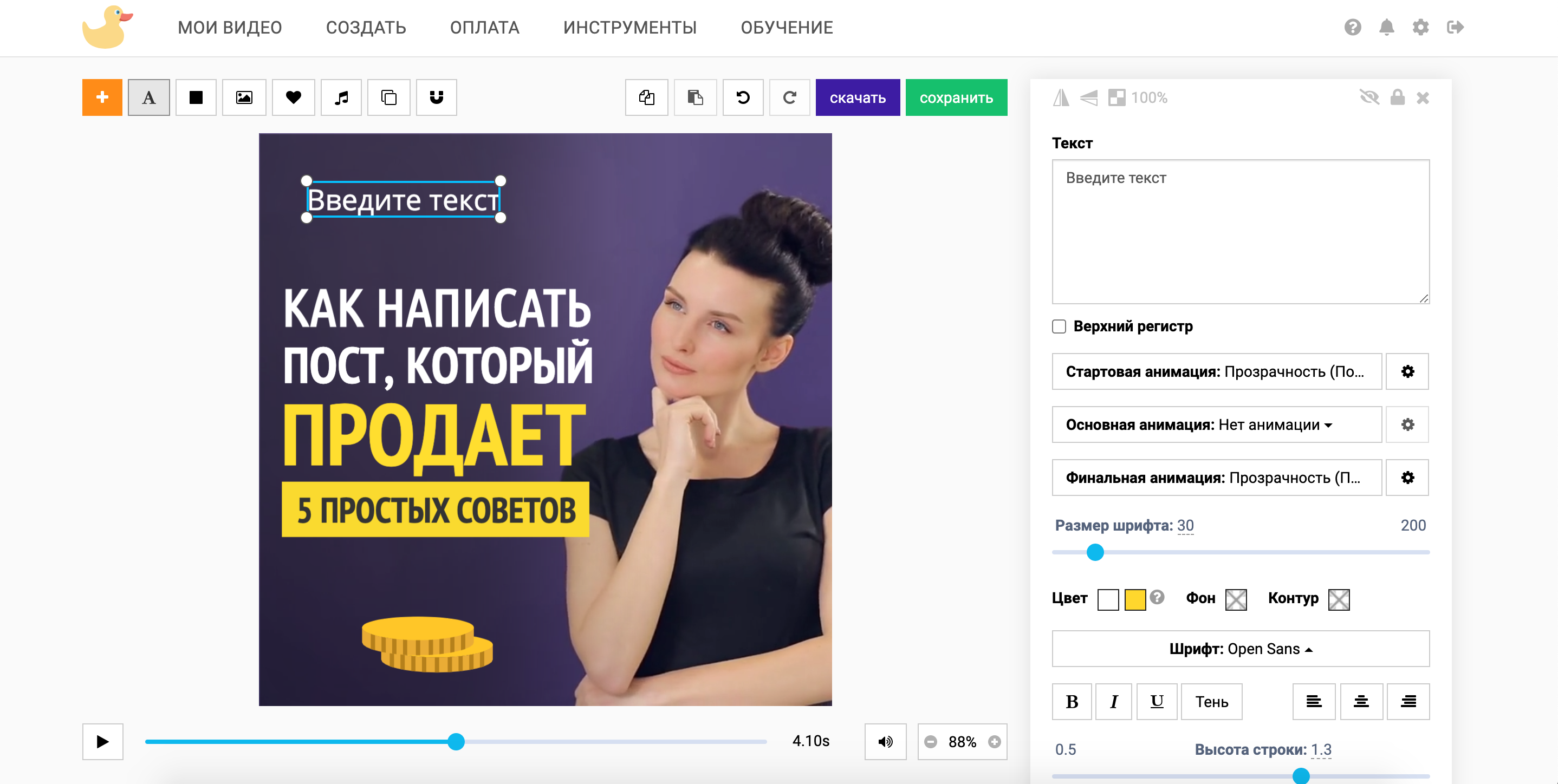Viewport: 1558px width, 784px height.
Task: Toggle underline formatting
Action: pos(1157,702)
